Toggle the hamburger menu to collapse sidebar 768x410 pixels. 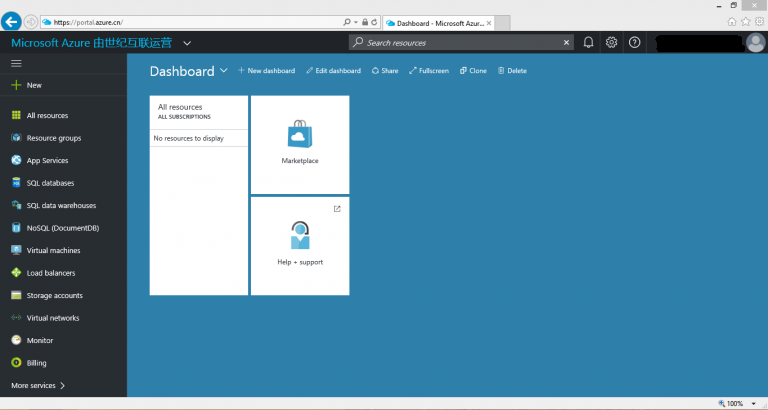(x=16, y=64)
